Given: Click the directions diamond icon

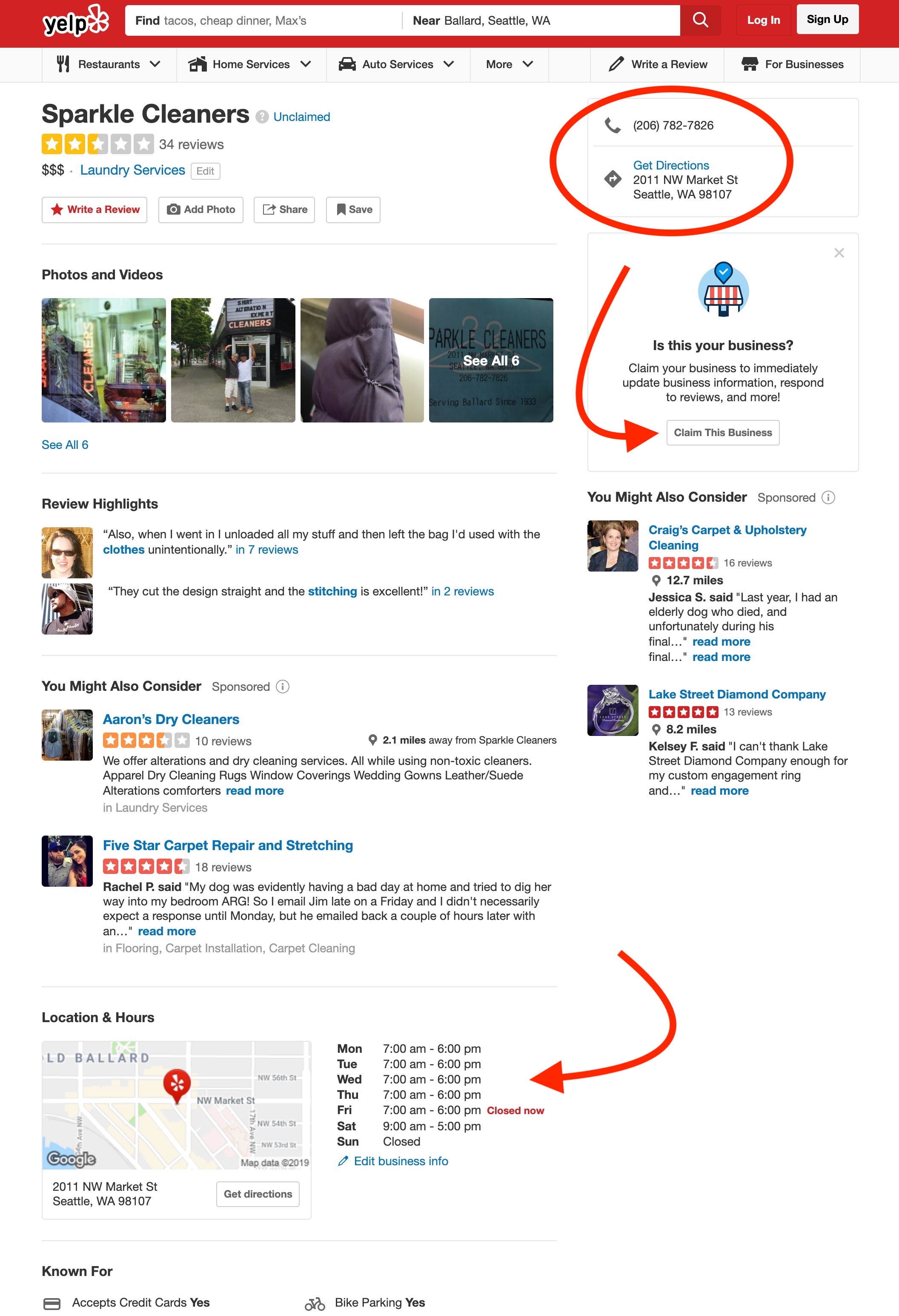Looking at the screenshot, I should (x=613, y=179).
